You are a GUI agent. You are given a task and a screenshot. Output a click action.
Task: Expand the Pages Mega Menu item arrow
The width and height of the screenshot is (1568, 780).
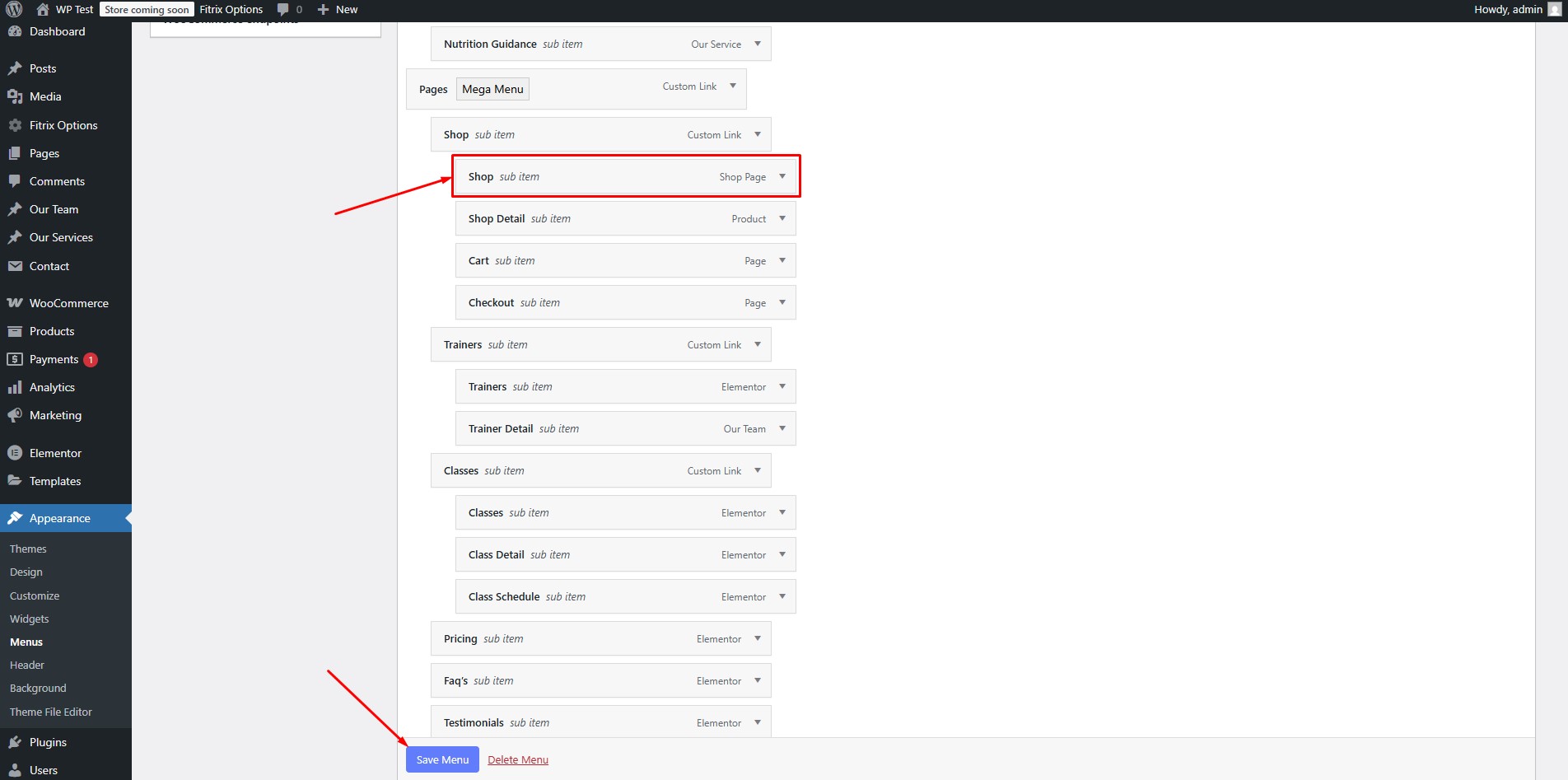coord(733,86)
